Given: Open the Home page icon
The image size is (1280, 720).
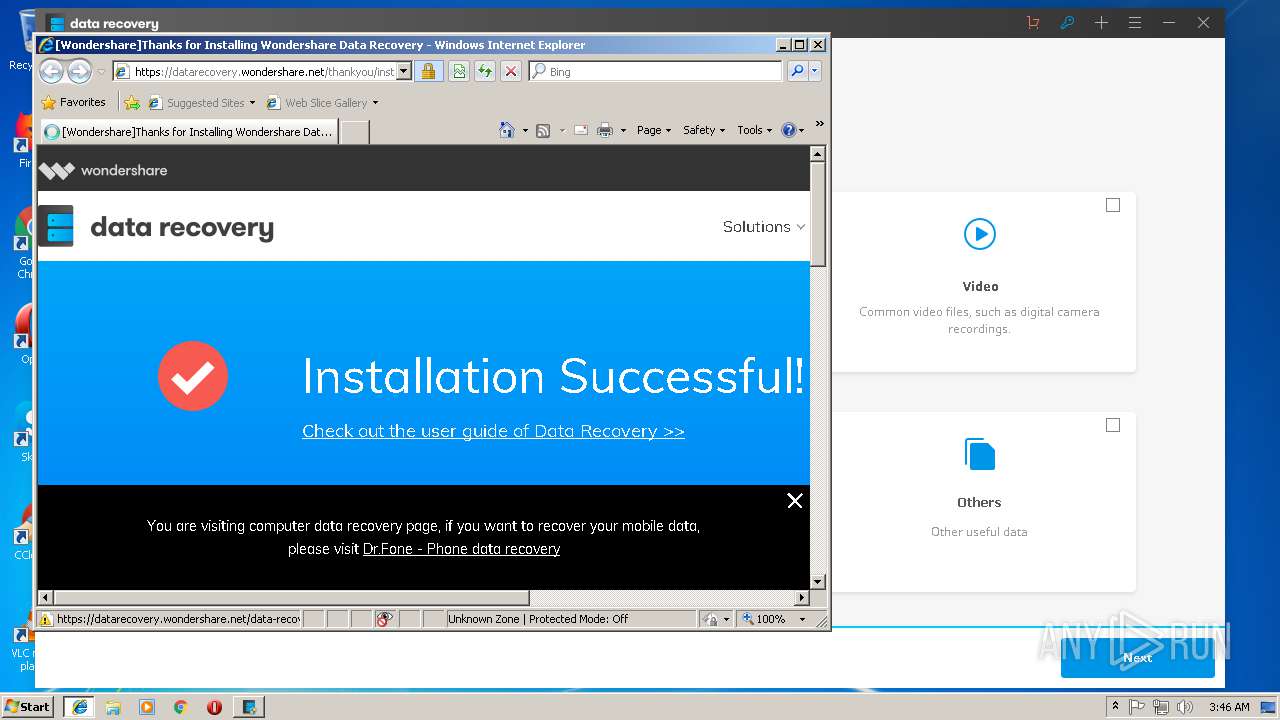Looking at the screenshot, I should click(507, 130).
